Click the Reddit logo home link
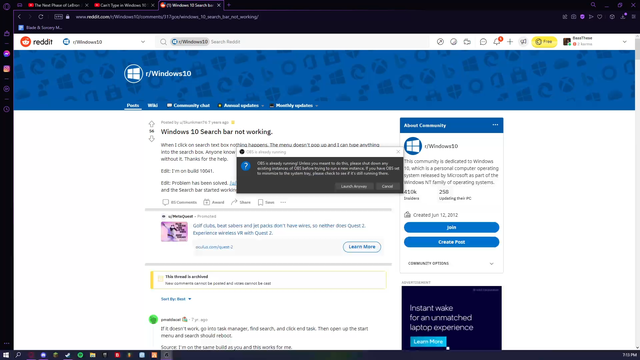 [36, 42]
